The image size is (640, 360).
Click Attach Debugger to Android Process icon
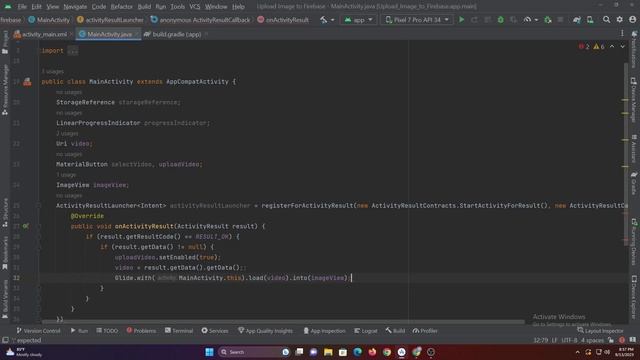pos(548,20)
